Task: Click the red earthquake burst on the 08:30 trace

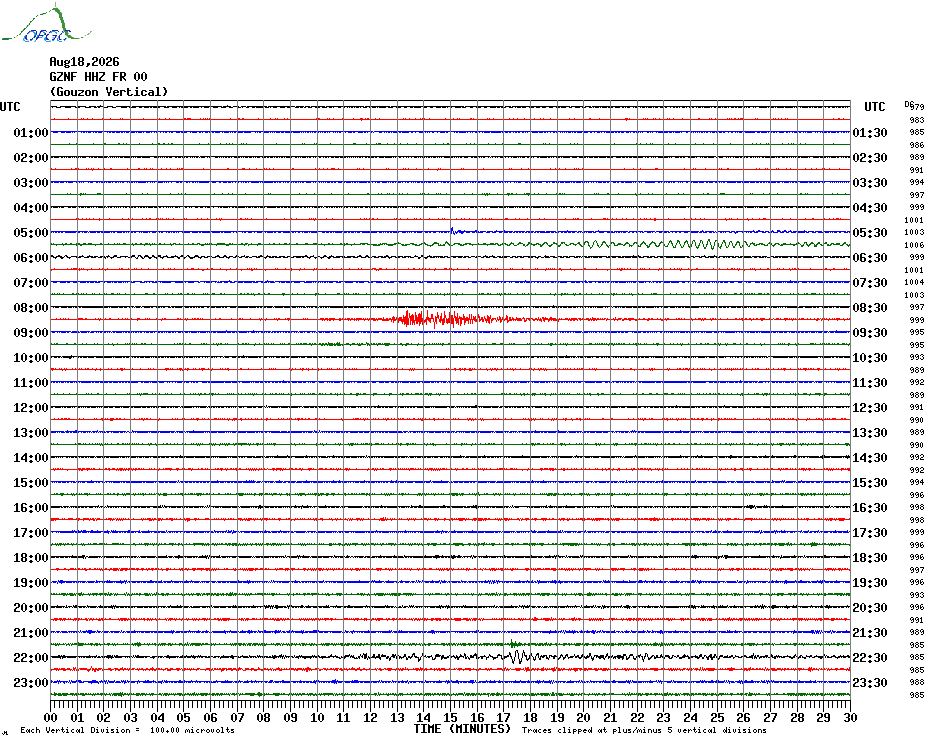Action: [x=451, y=319]
